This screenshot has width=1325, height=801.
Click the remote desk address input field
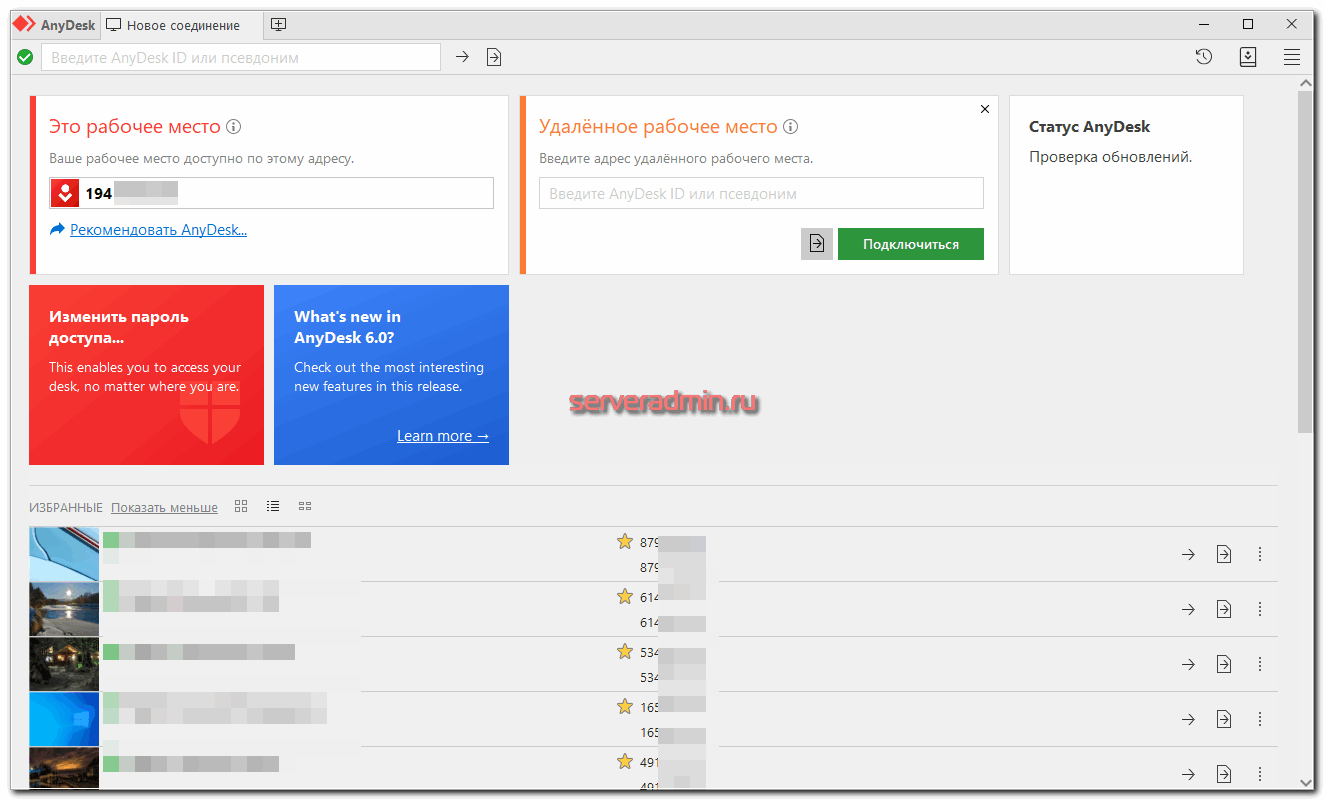pos(761,193)
